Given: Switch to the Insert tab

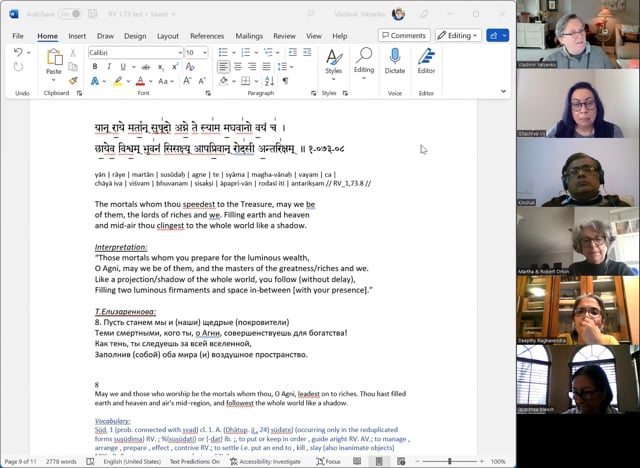Looking at the screenshot, I should coord(77,36).
